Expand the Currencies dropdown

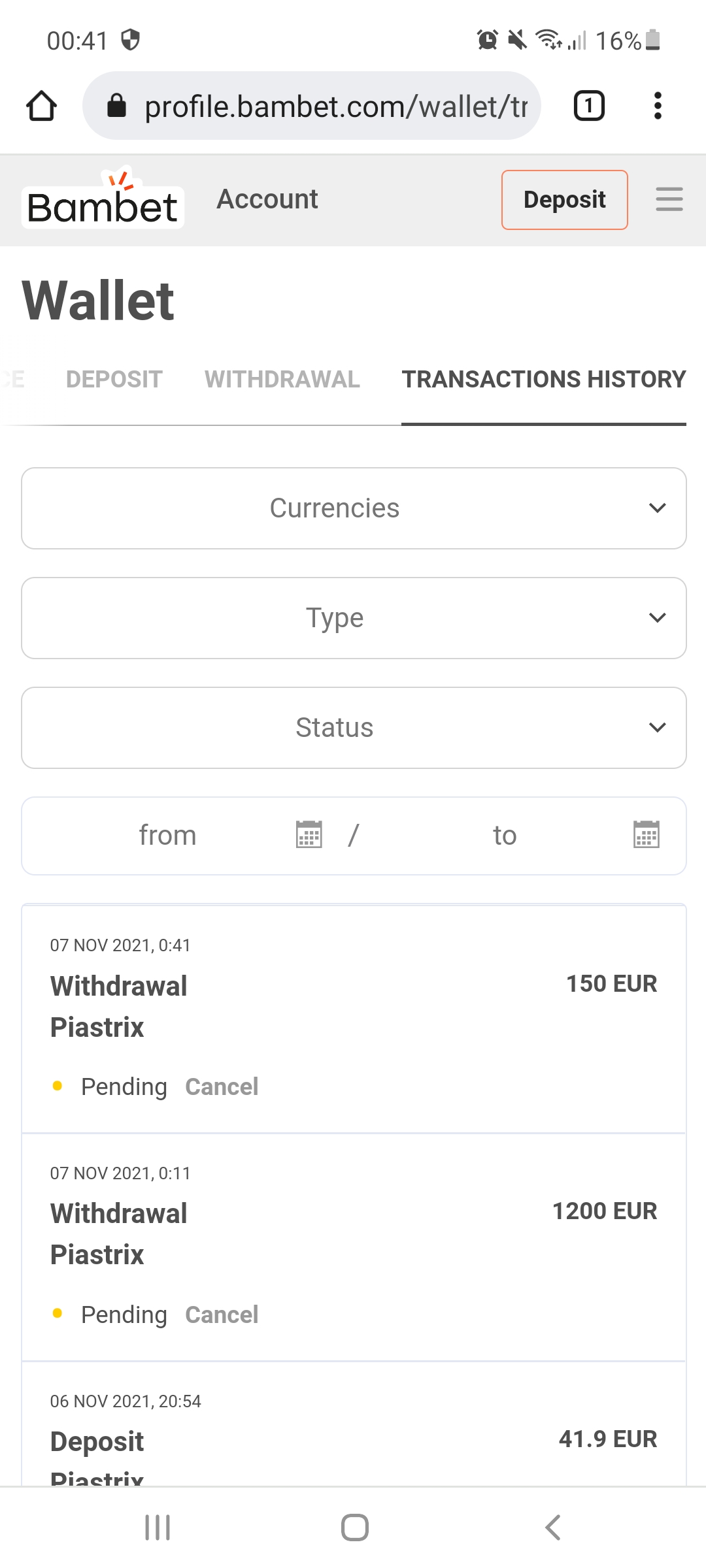[x=354, y=508]
